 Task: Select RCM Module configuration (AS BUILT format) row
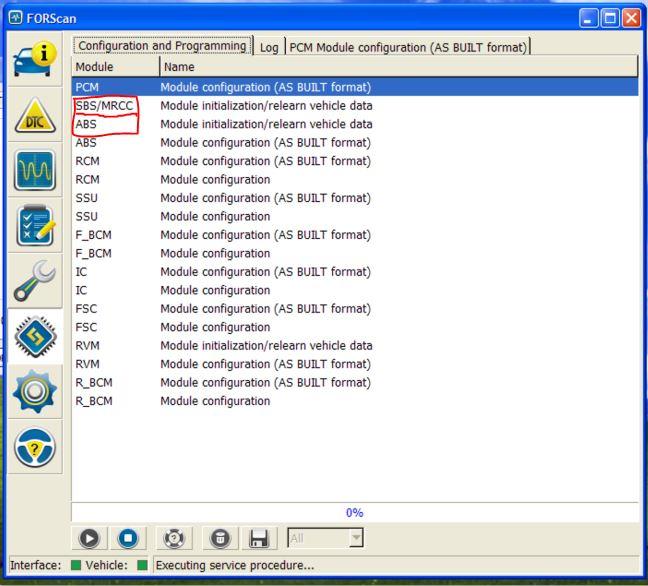[355, 161]
